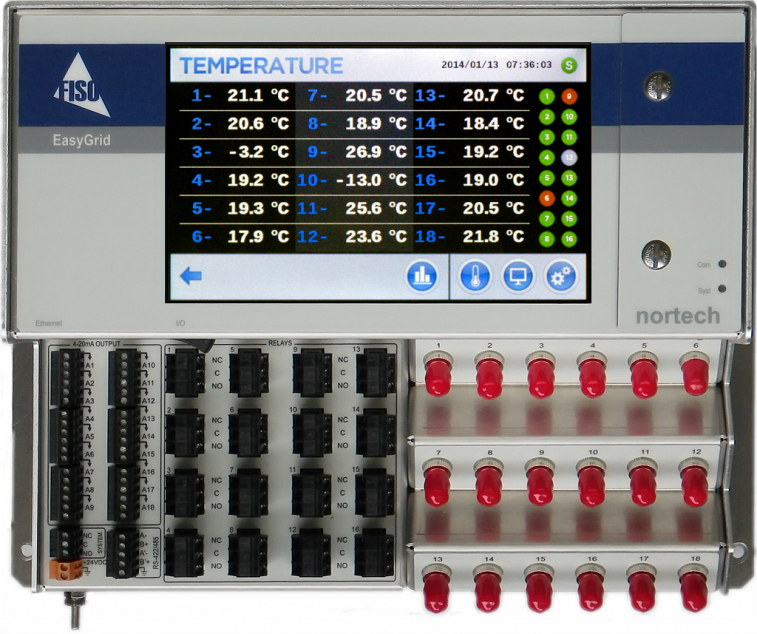Image resolution: width=757 pixels, height=634 pixels.
Task: Tap status indicator circle 7
Action: click(547, 218)
